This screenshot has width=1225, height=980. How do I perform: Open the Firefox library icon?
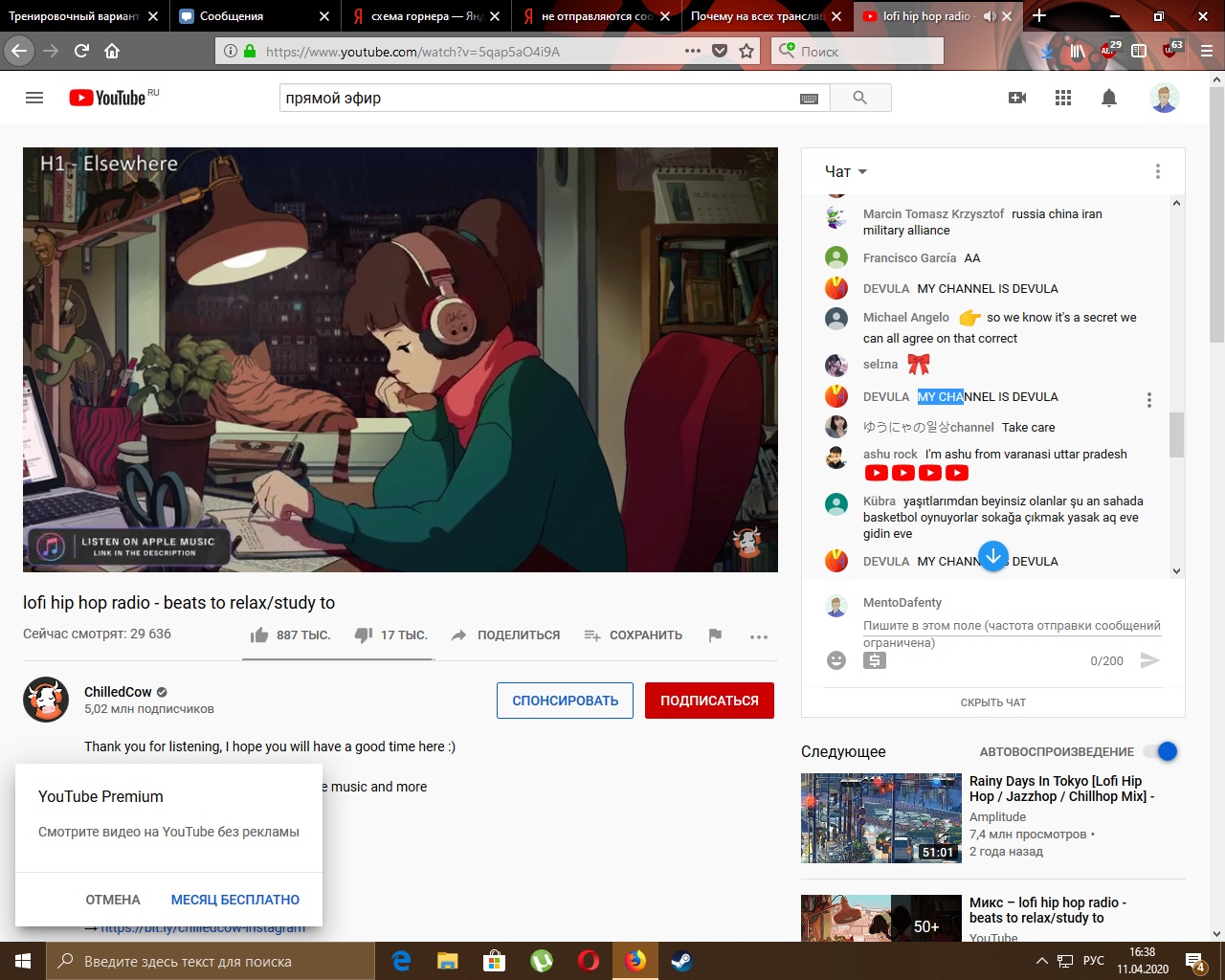point(1078,51)
